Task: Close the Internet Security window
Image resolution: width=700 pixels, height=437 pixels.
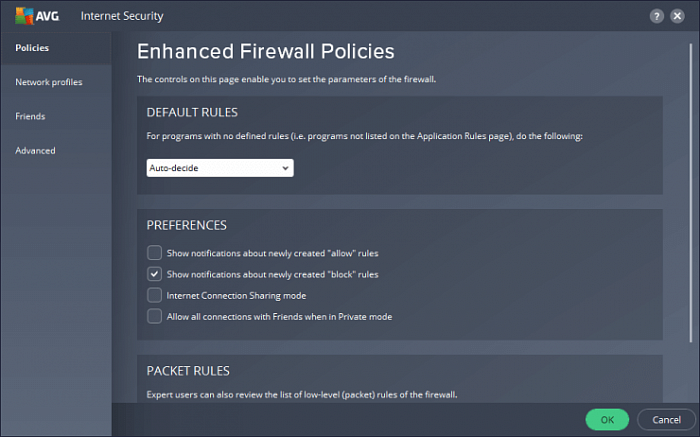Action: pyautogui.click(x=677, y=16)
